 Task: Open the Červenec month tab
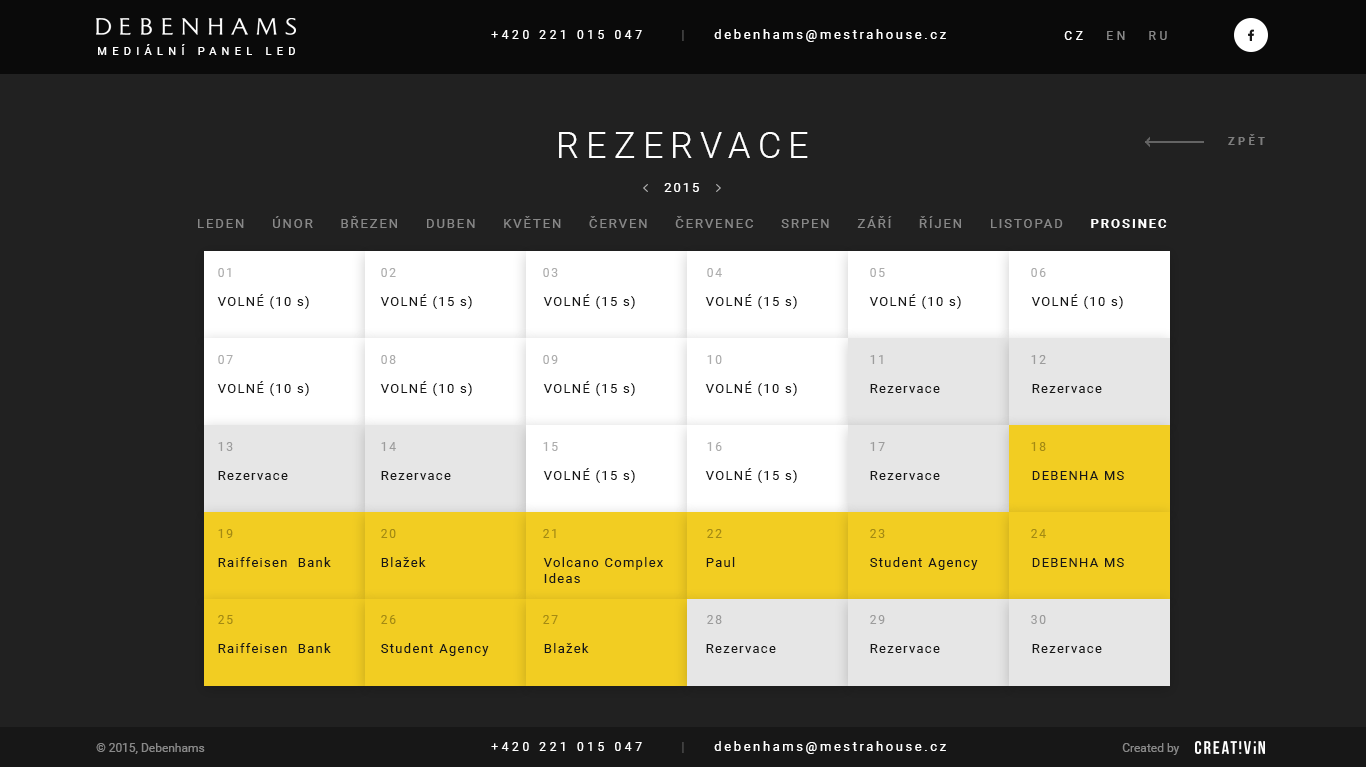pyautogui.click(x=714, y=224)
